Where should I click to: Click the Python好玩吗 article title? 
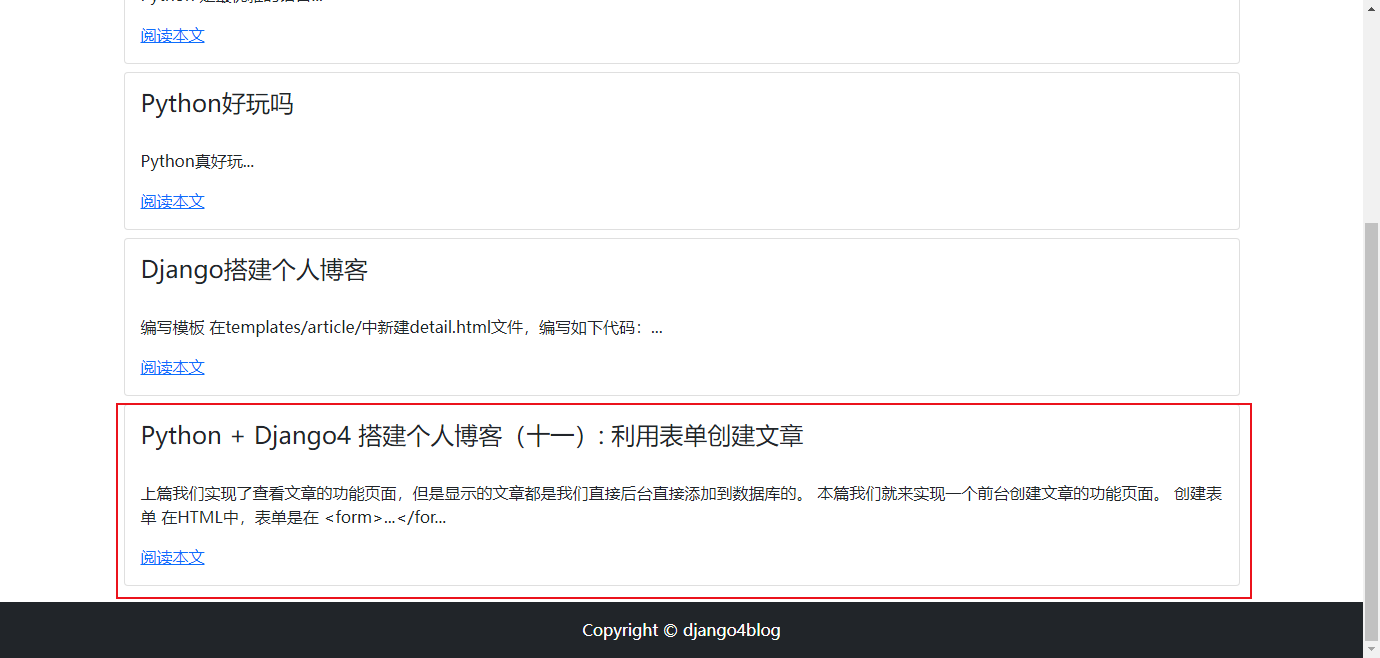[x=217, y=104]
